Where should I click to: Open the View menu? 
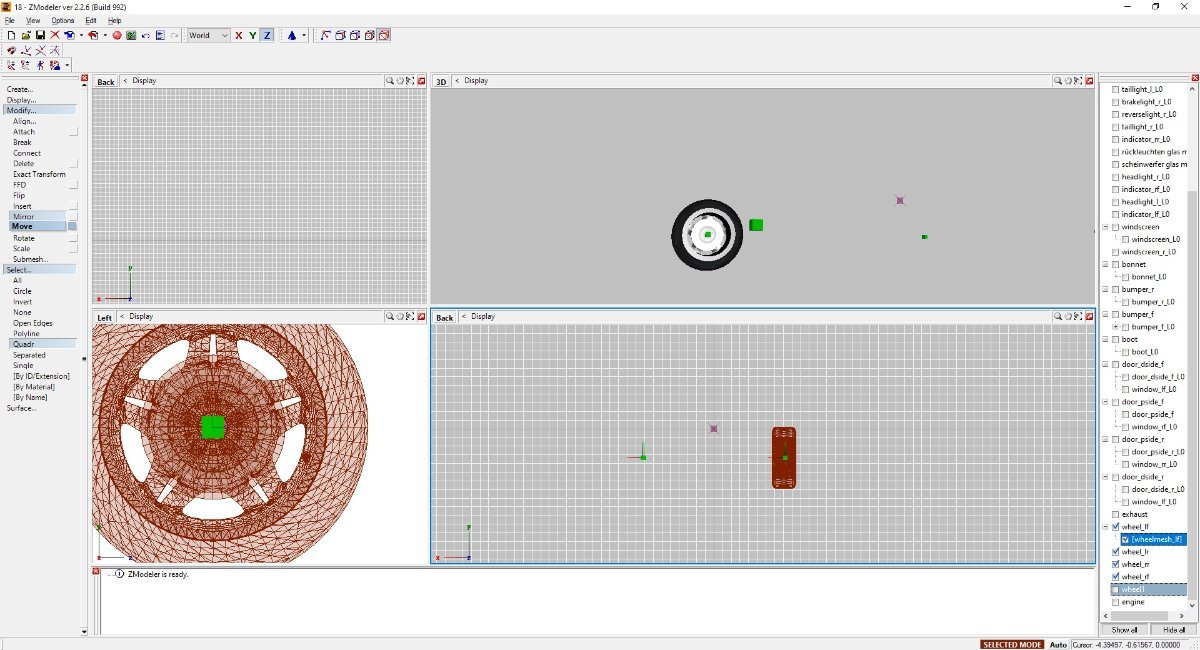33,20
